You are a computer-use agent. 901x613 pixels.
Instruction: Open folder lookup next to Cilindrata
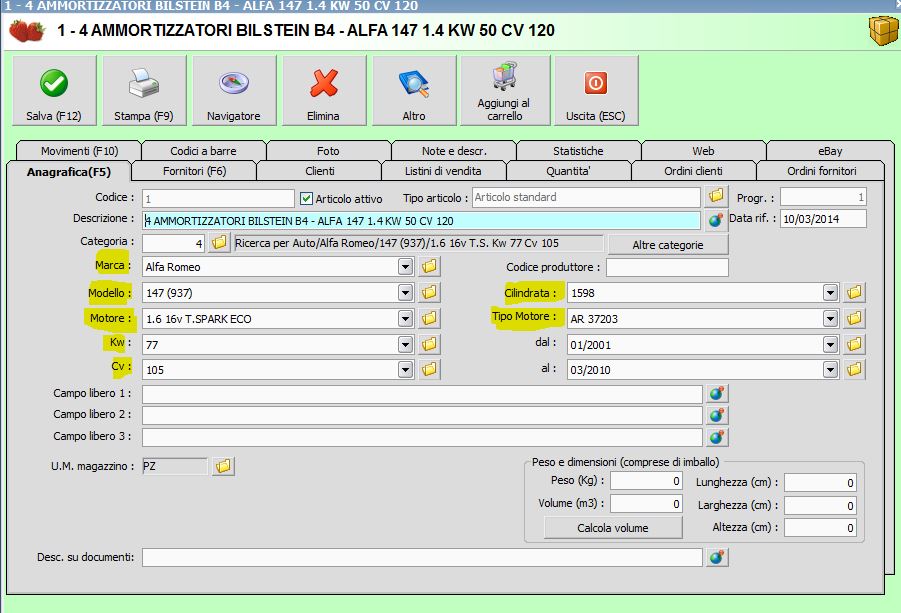tap(854, 292)
